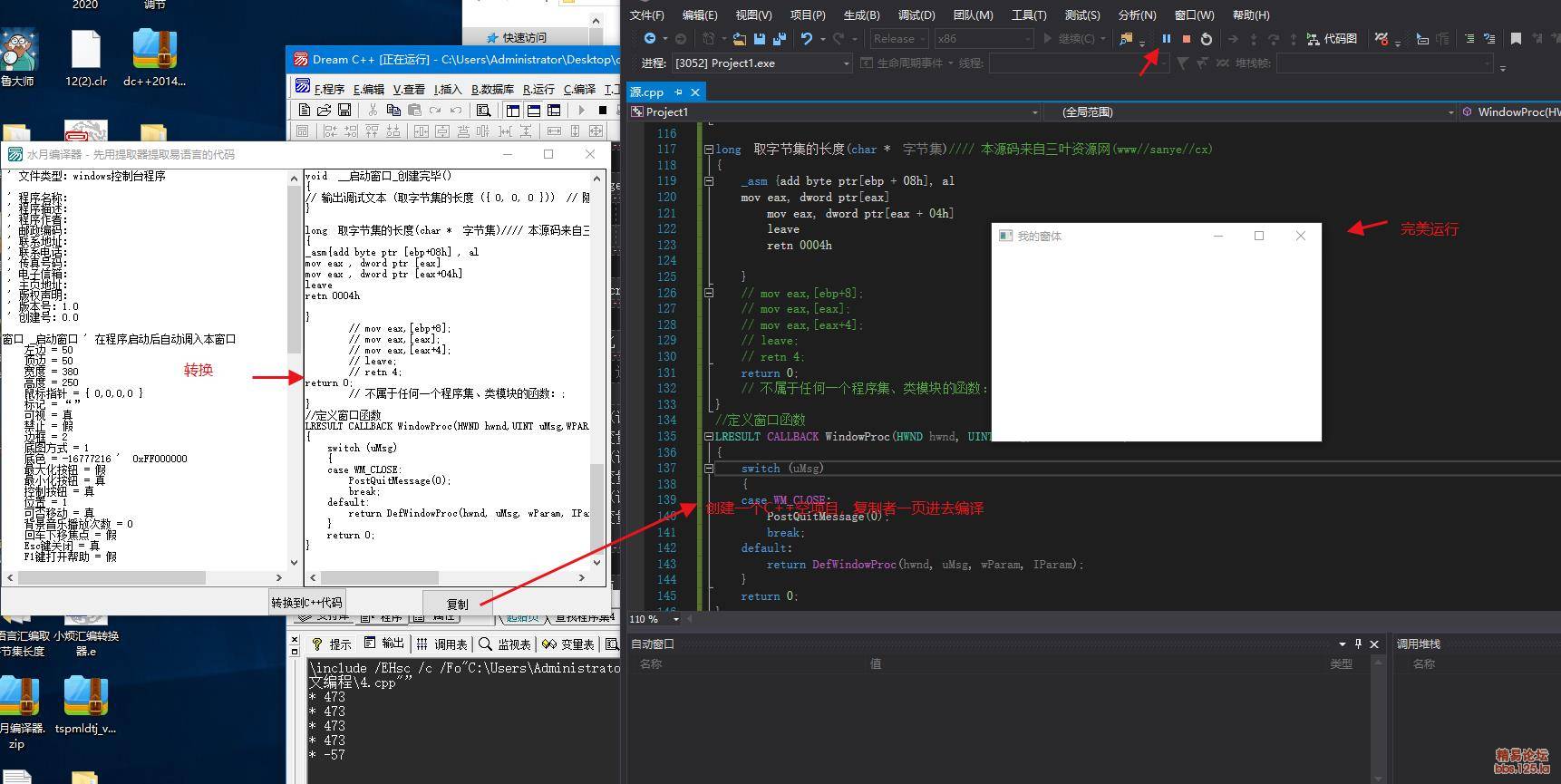1561x784 pixels.
Task: Click Undo in the Visual Studio toolbar
Action: 806,39
